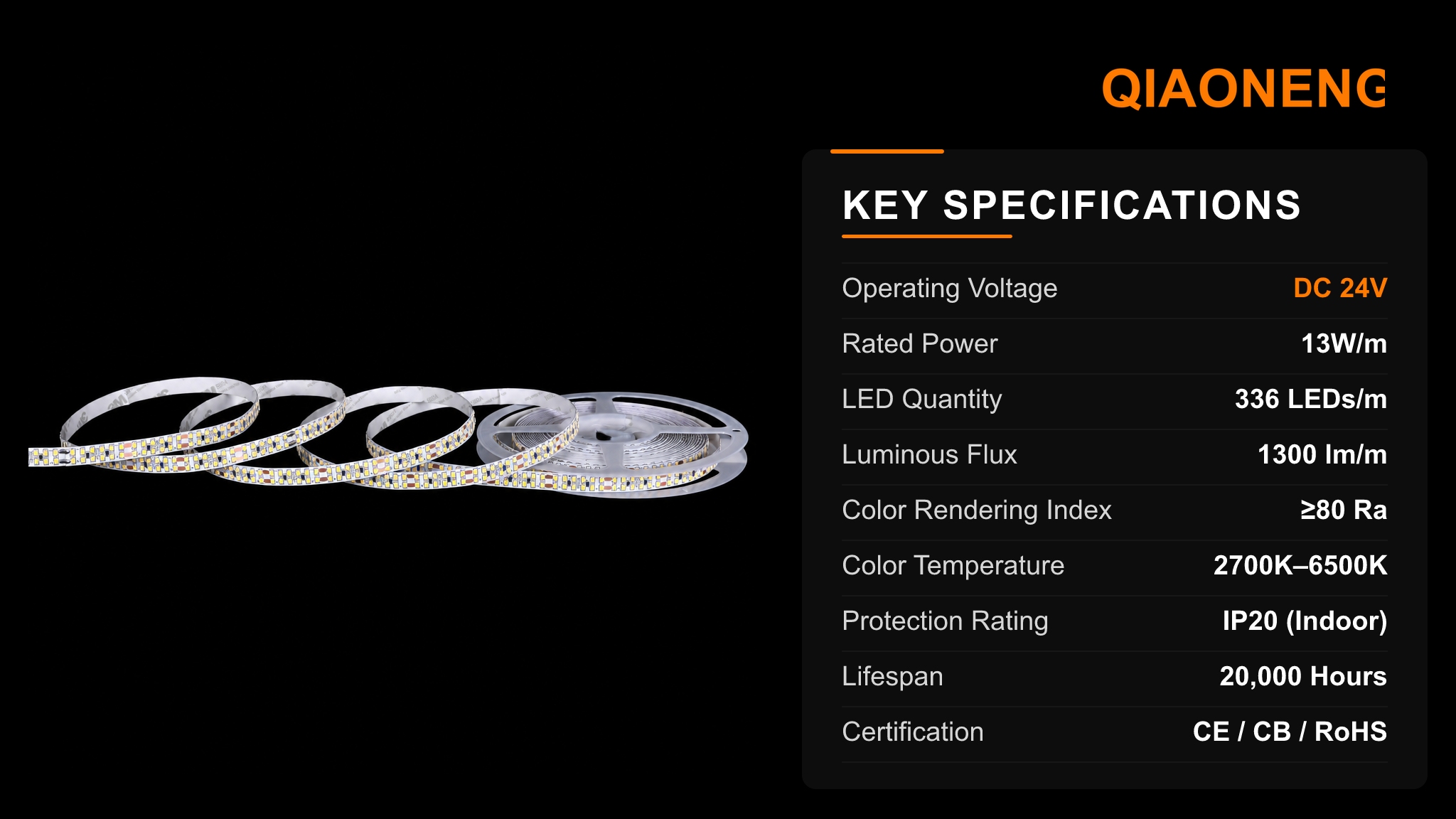Image resolution: width=1456 pixels, height=819 pixels.
Task: Select the 336 LEDs/m value
Action: pyautogui.click(x=1310, y=399)
